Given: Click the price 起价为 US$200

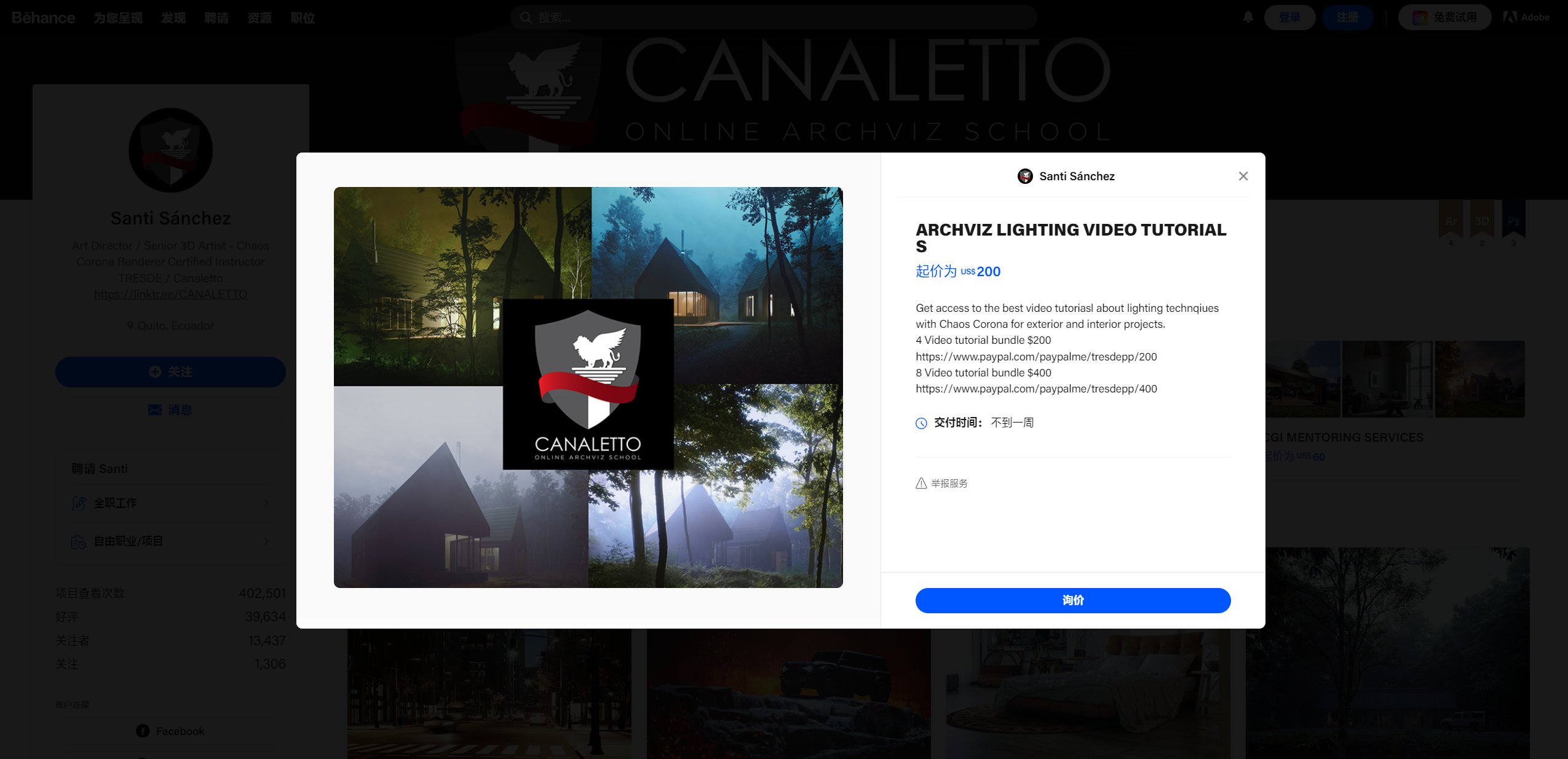Looking at the screenshot, I should pos(958,271).
